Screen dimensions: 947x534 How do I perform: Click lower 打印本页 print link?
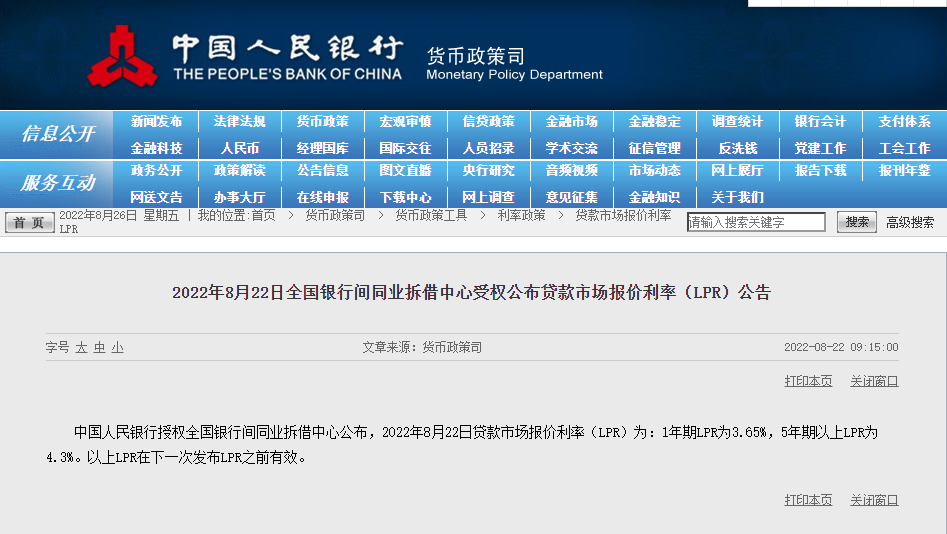pyautogui.click(x=808, y=500)
